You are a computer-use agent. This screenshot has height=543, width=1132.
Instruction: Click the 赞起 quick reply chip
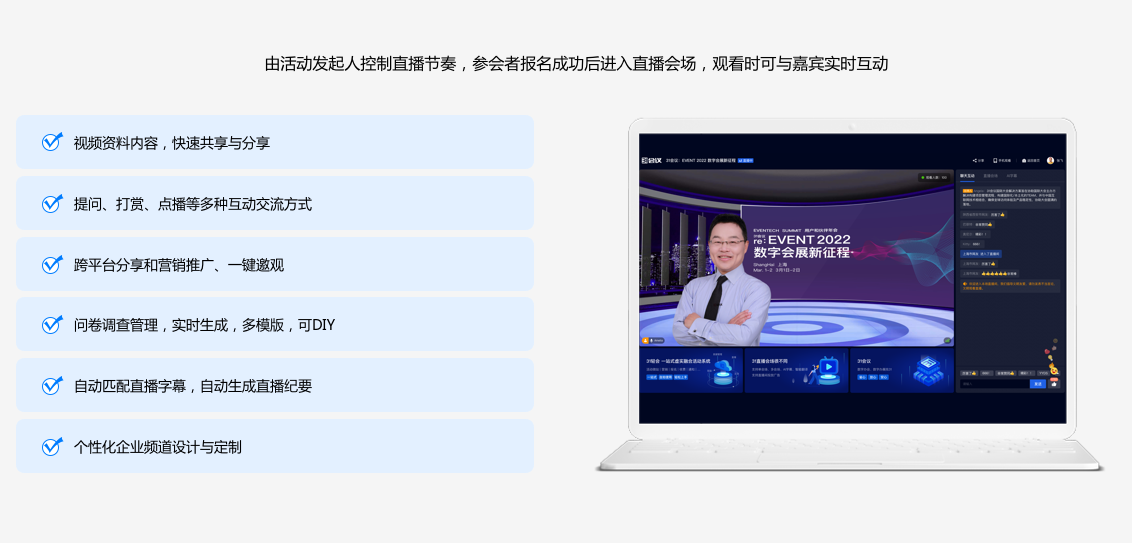1026,373
